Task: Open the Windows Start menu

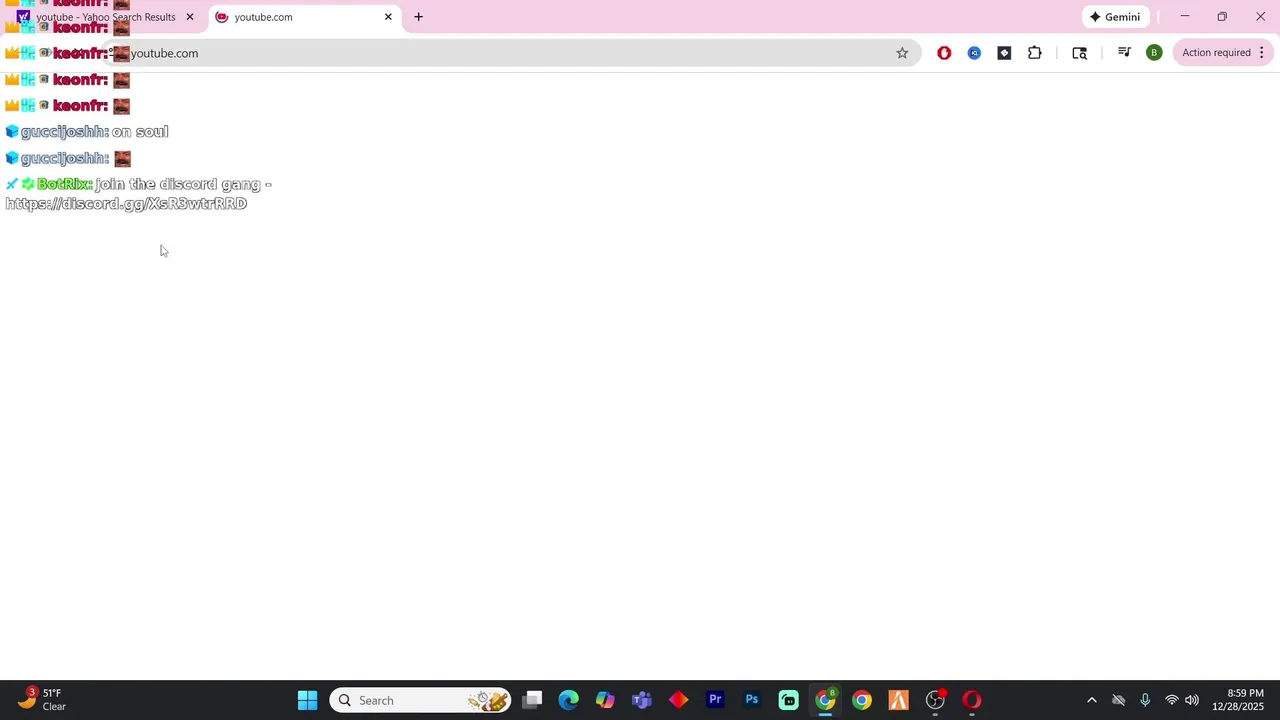Action: pos(307,700)
